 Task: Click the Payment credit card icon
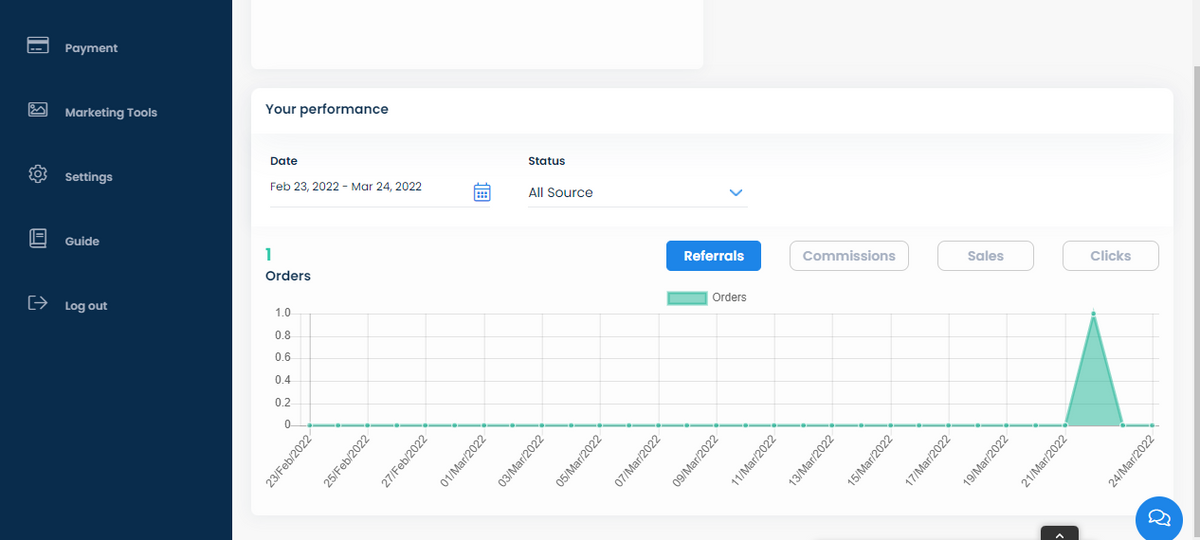[x=38, y=46]
